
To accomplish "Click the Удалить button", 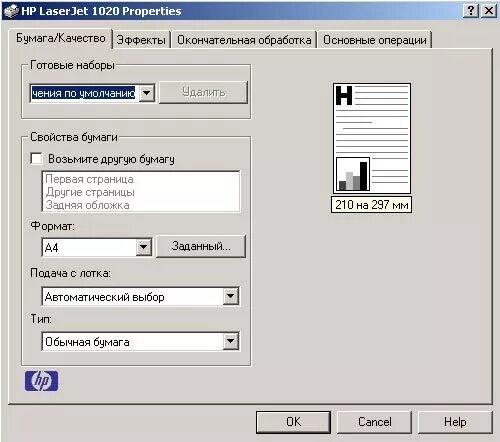I will [203, 92].
